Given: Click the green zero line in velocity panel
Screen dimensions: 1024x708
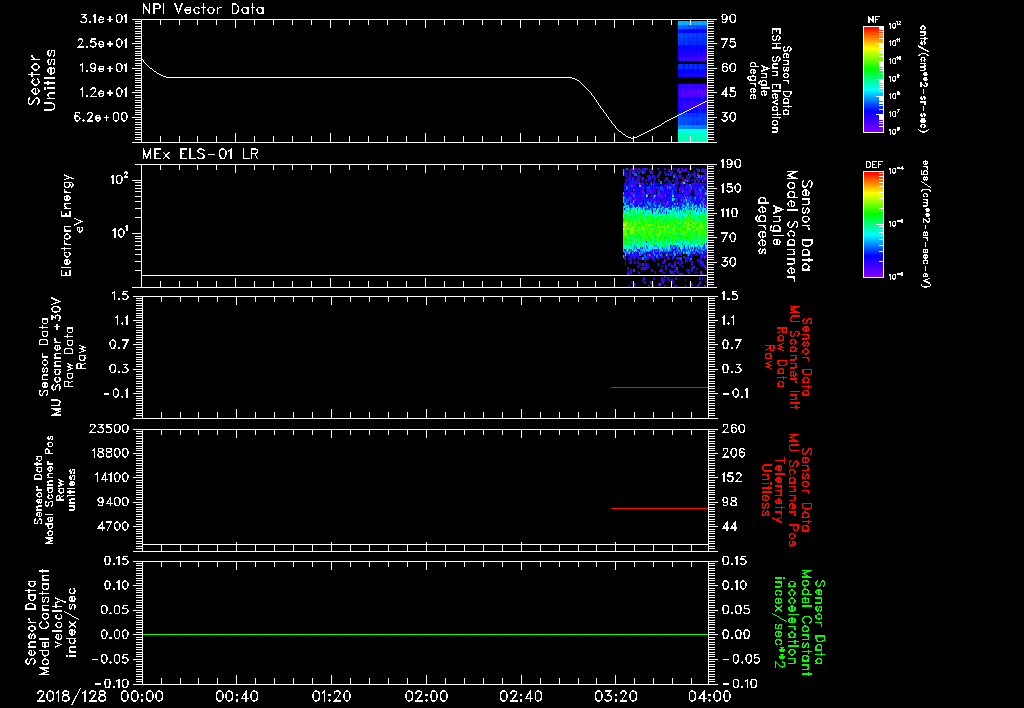Looking at the screenshot, I should (x=424, y=634).
